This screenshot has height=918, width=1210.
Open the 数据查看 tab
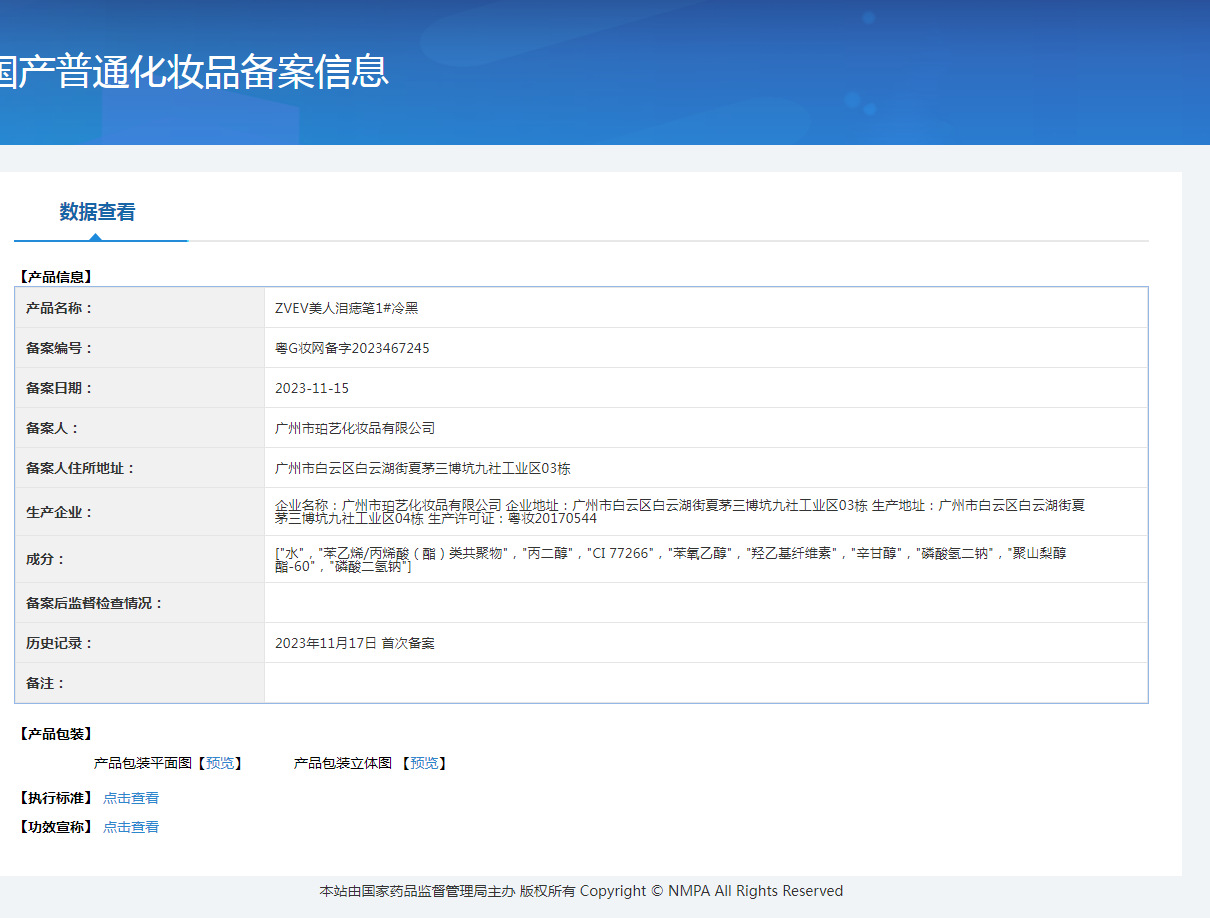[x=97, y=212]
